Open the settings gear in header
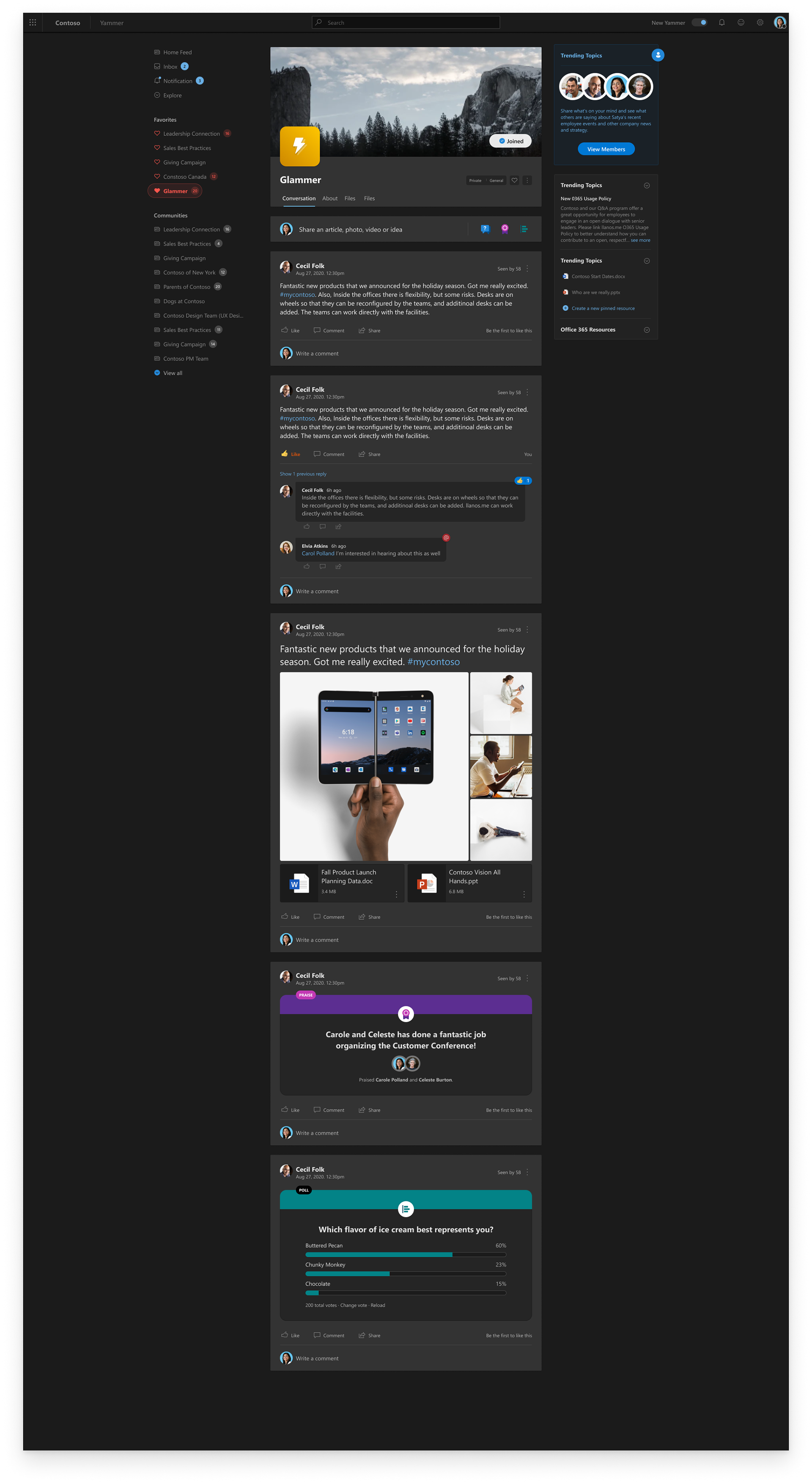This screenshot has height=1484, width=812. tap(760, 22)
